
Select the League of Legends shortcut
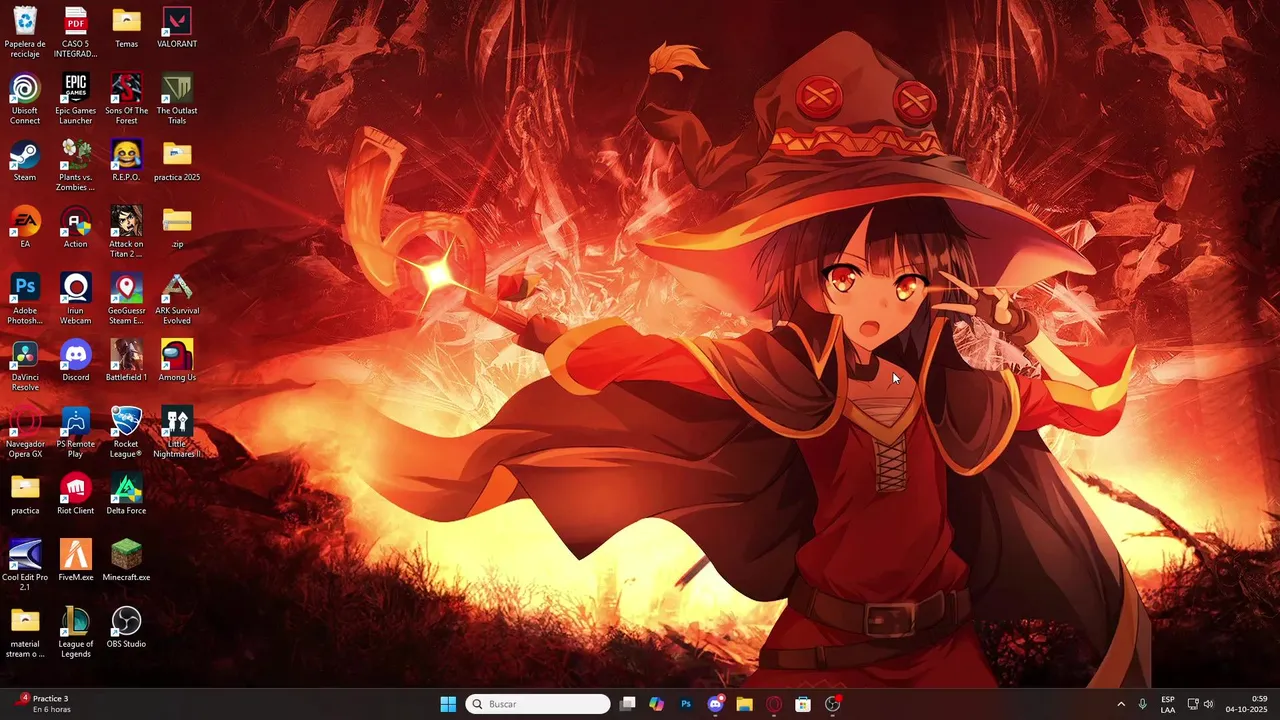point(76,631)
